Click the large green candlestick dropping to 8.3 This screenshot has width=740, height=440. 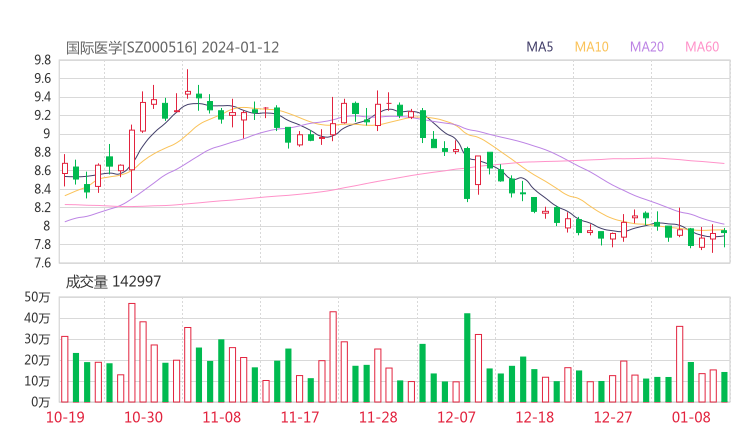click(467, 174)
